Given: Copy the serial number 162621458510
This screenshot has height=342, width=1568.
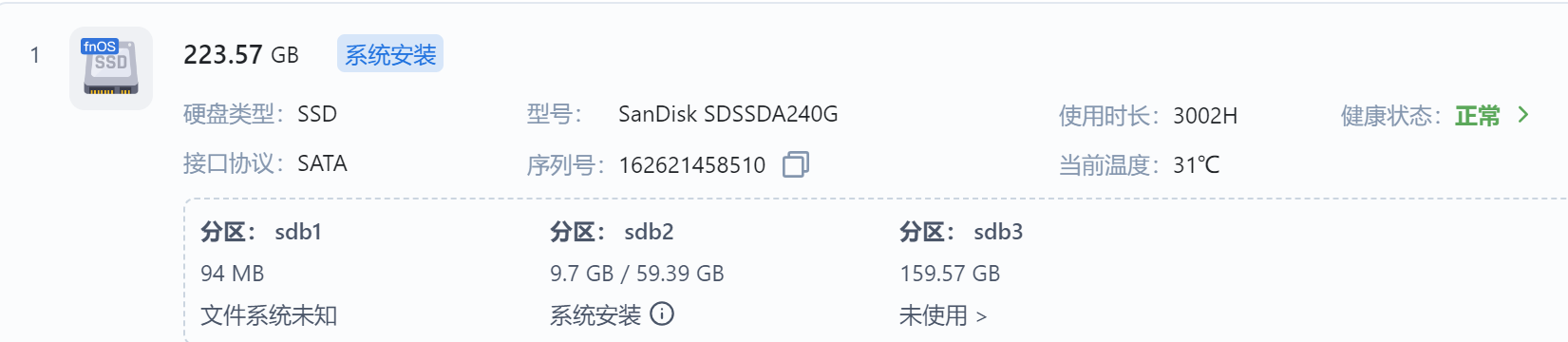Looking at the screenshot, I should coord(795,164).
